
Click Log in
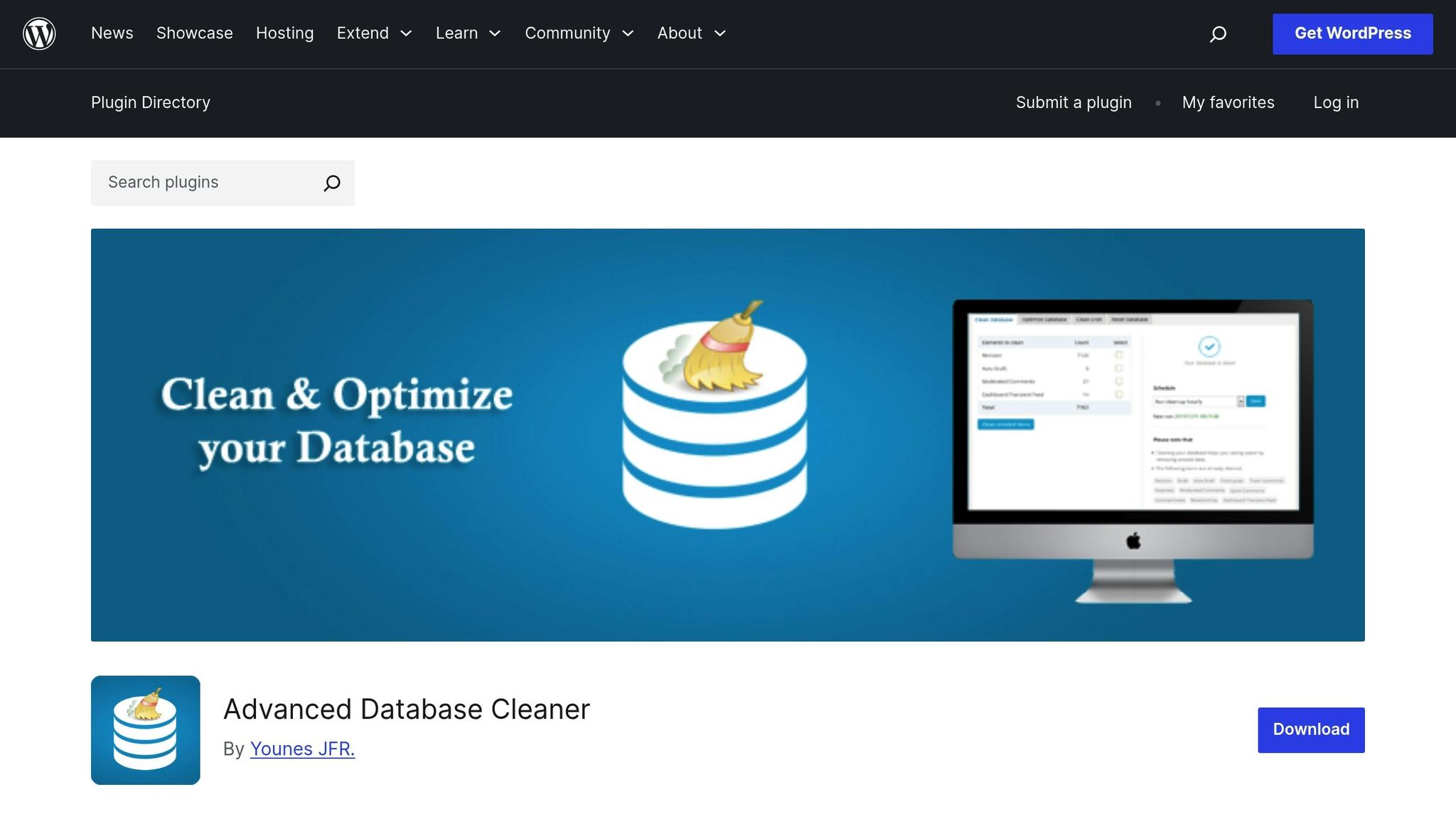coord(1336,102)
